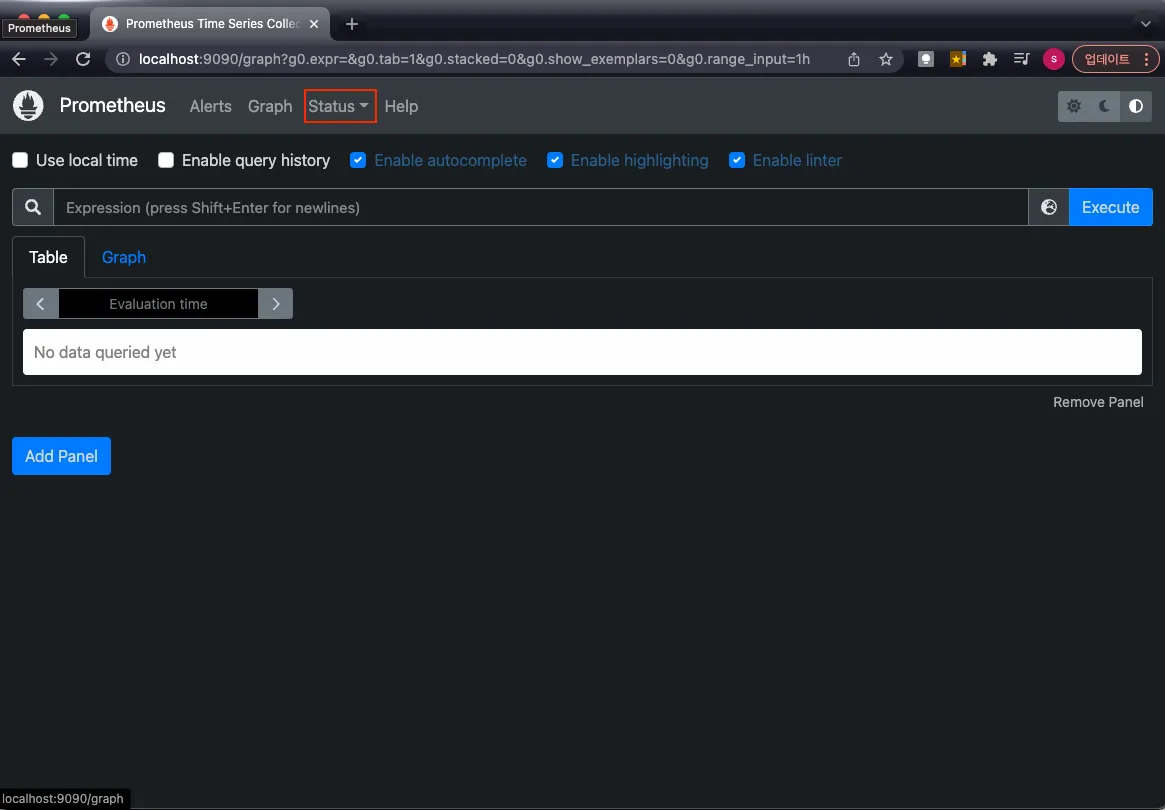
Task: Click the 'No data queried yet' message
Action: point(105,352)
